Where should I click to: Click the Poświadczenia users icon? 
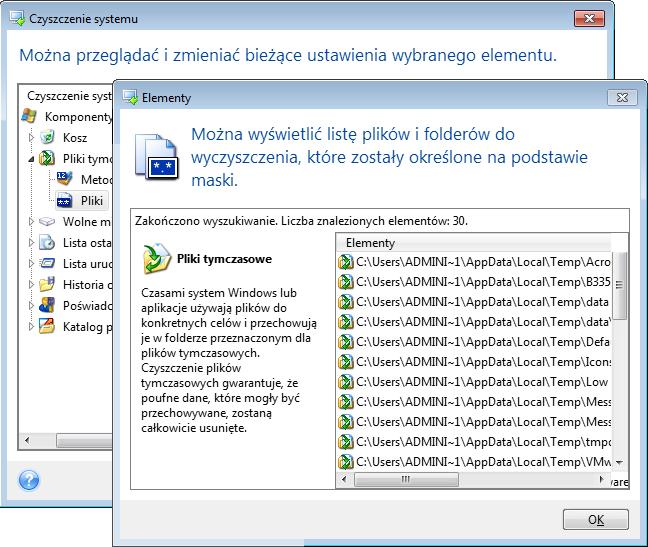[x=47, y=305]
